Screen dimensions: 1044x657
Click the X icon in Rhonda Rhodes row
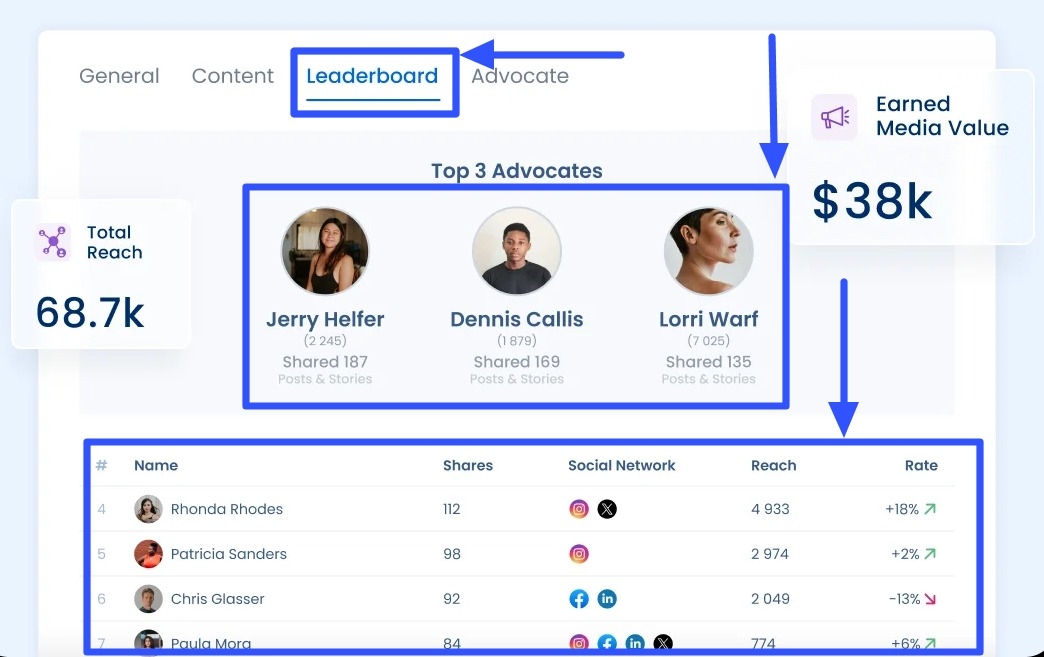pos(607,509)
